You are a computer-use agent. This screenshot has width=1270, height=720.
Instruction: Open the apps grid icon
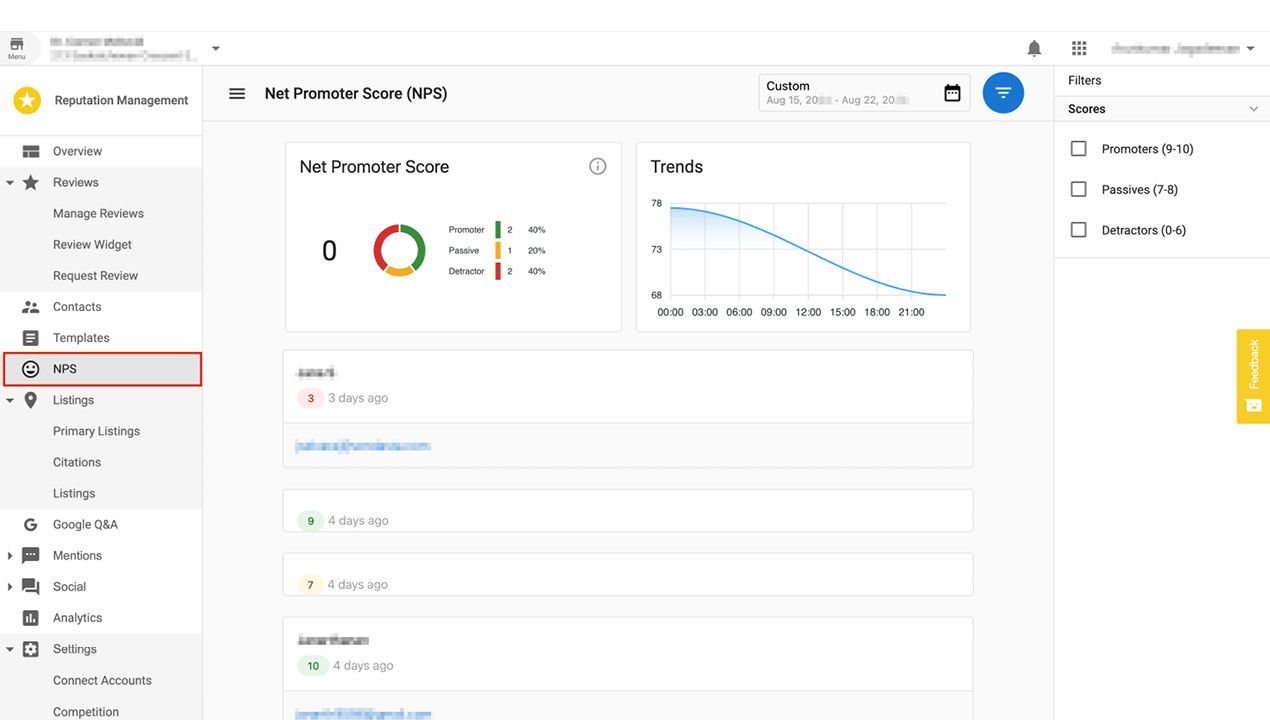point(1078,48)
